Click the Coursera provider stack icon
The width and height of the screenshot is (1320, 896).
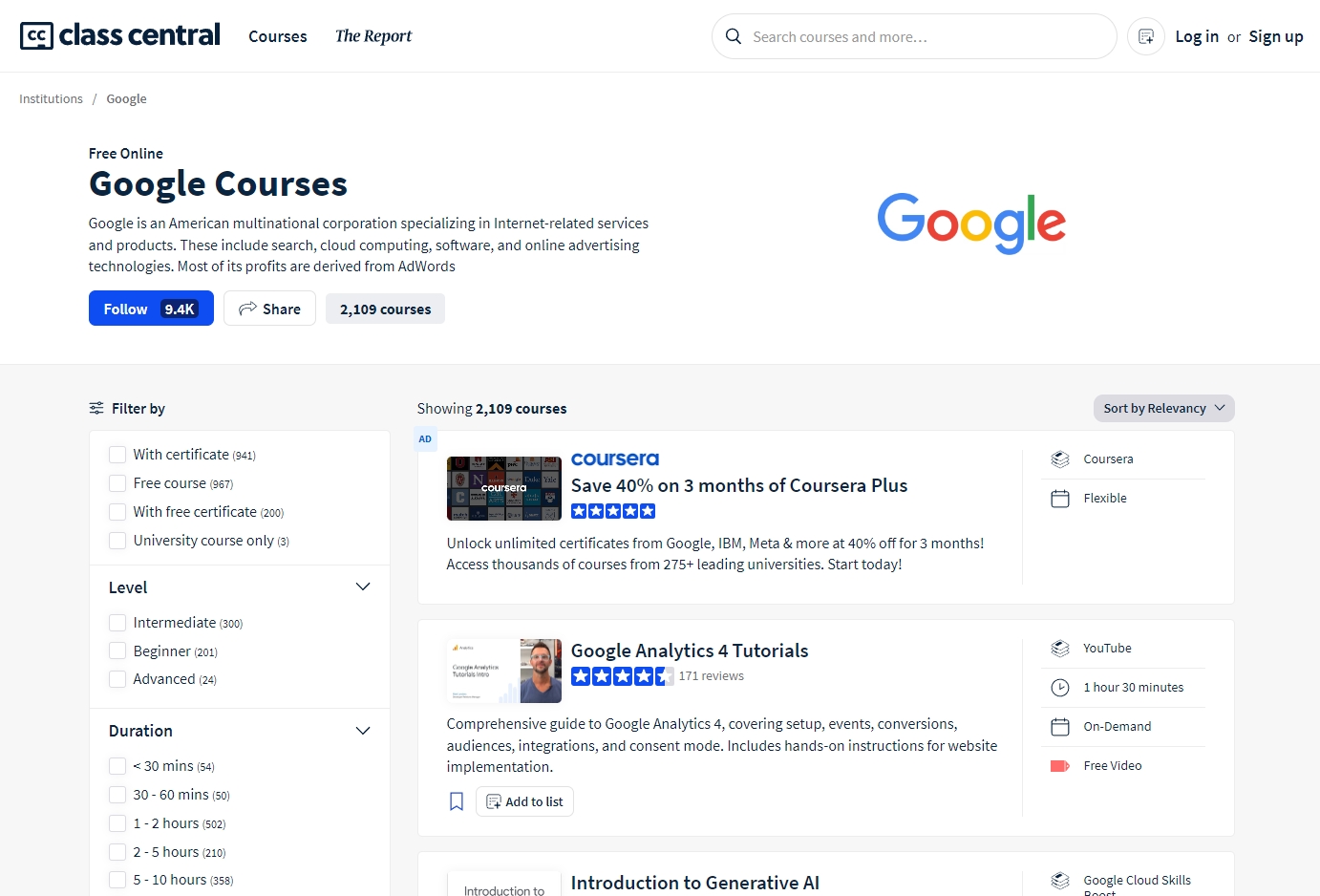(x=1060, y=459)
